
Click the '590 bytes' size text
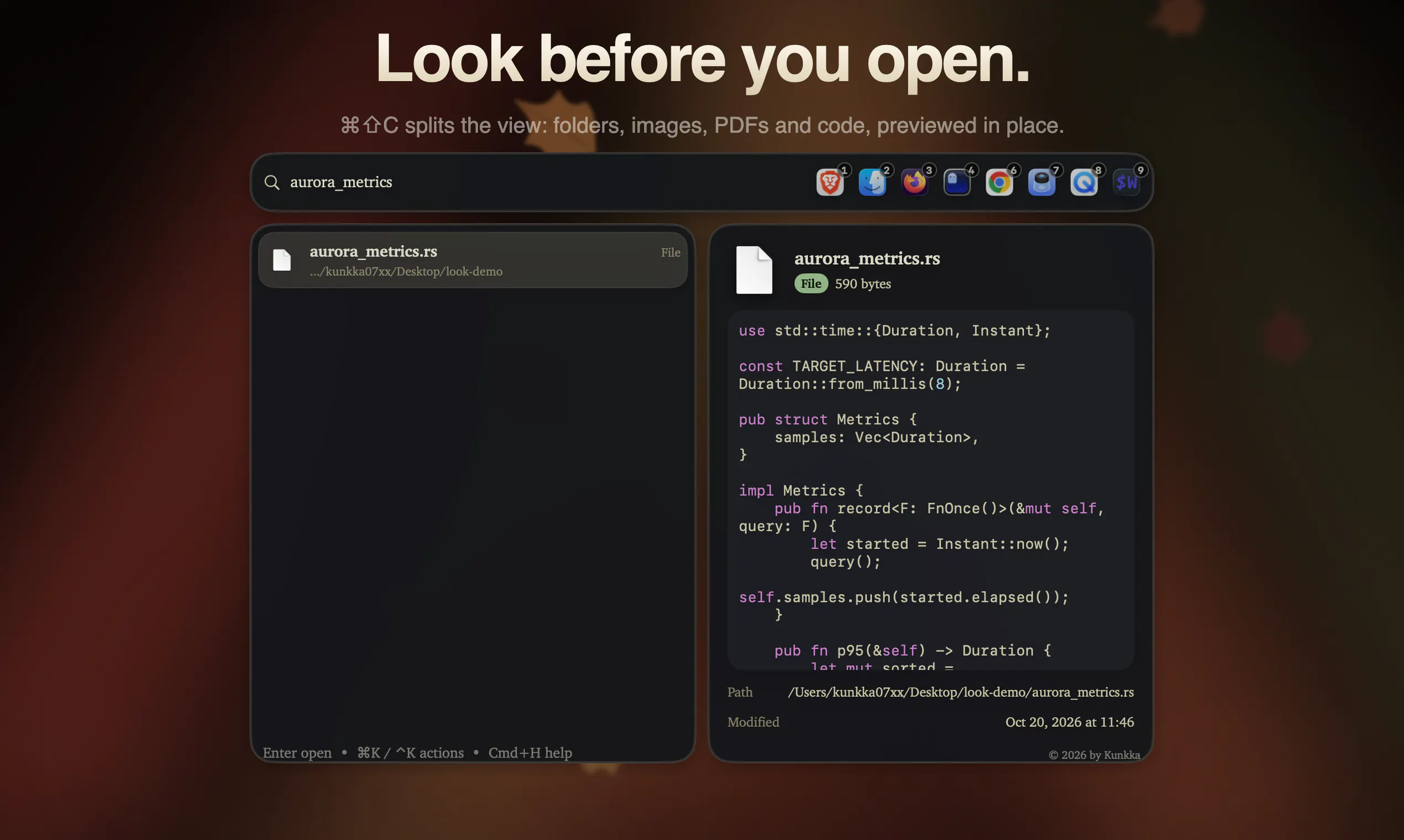[863, 283]
